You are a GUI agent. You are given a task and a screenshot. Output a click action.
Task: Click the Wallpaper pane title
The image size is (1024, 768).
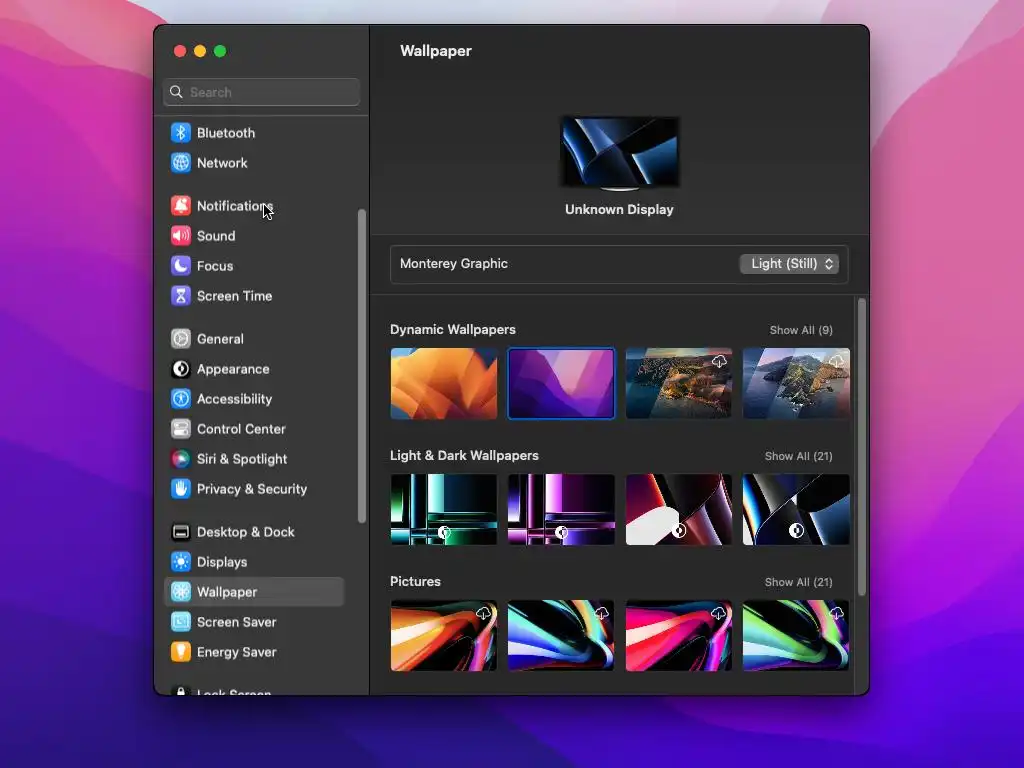pos(436,51)
